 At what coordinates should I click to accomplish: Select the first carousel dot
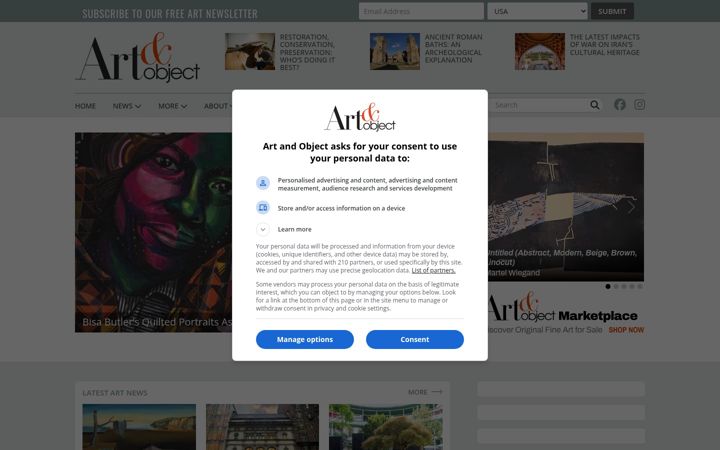coord(608,286)
